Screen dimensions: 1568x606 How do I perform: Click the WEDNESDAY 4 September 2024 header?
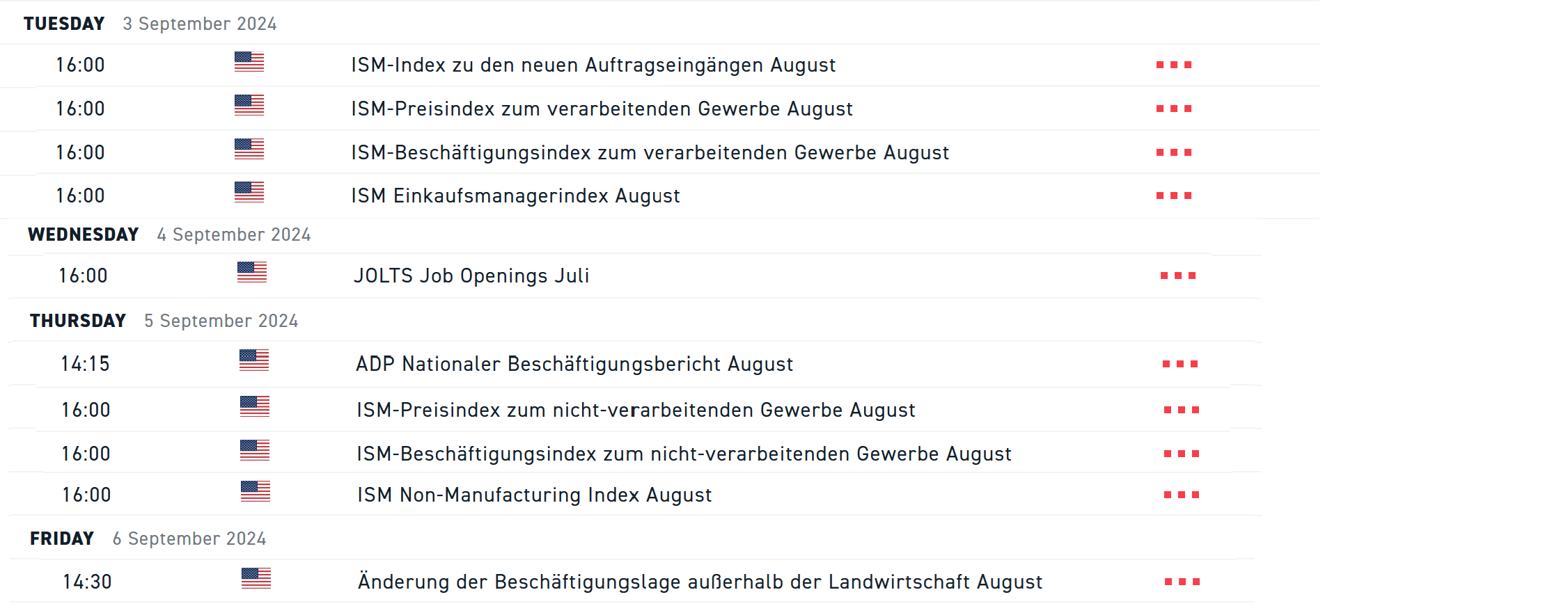169,235
